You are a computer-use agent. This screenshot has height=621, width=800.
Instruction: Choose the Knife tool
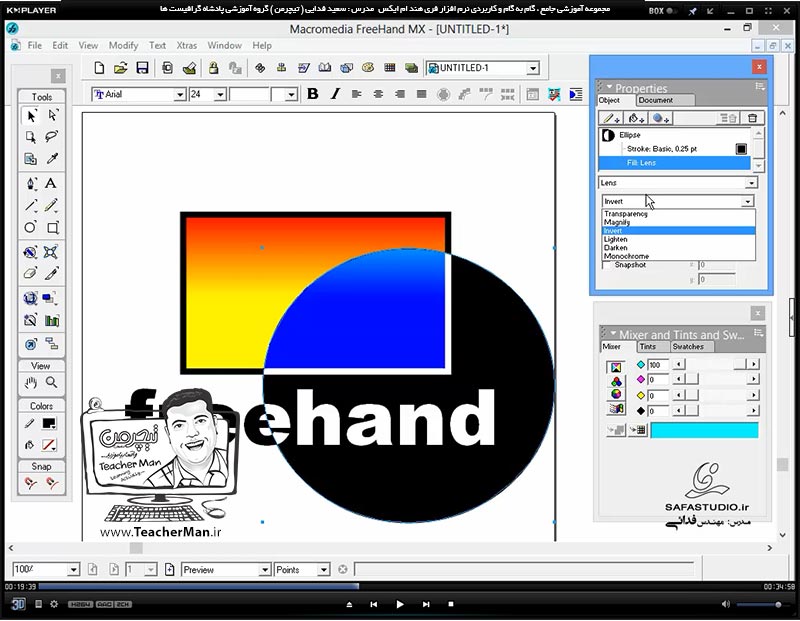pyautogui.click(x=51, y=274)
